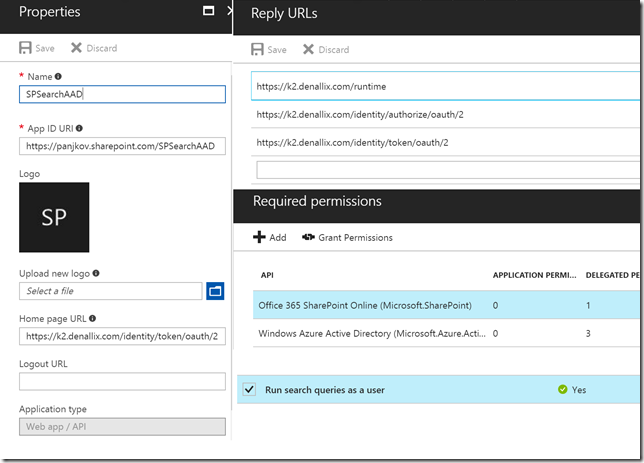Click Run search queries as a user text
Screen dimensions: 644x463
tap(324, 390)
